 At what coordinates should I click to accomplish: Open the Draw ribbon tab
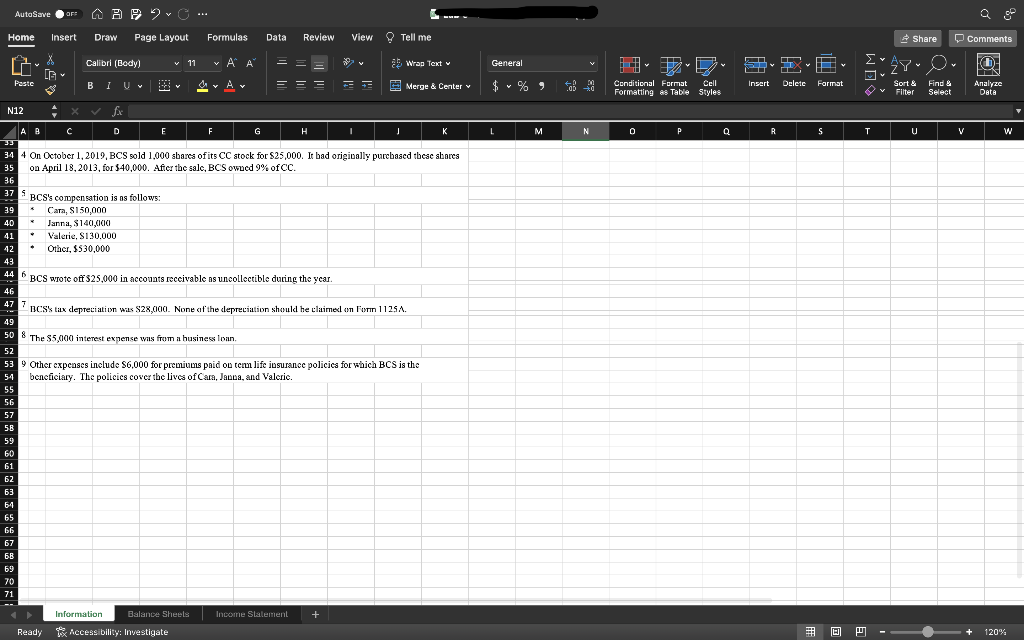105,37
